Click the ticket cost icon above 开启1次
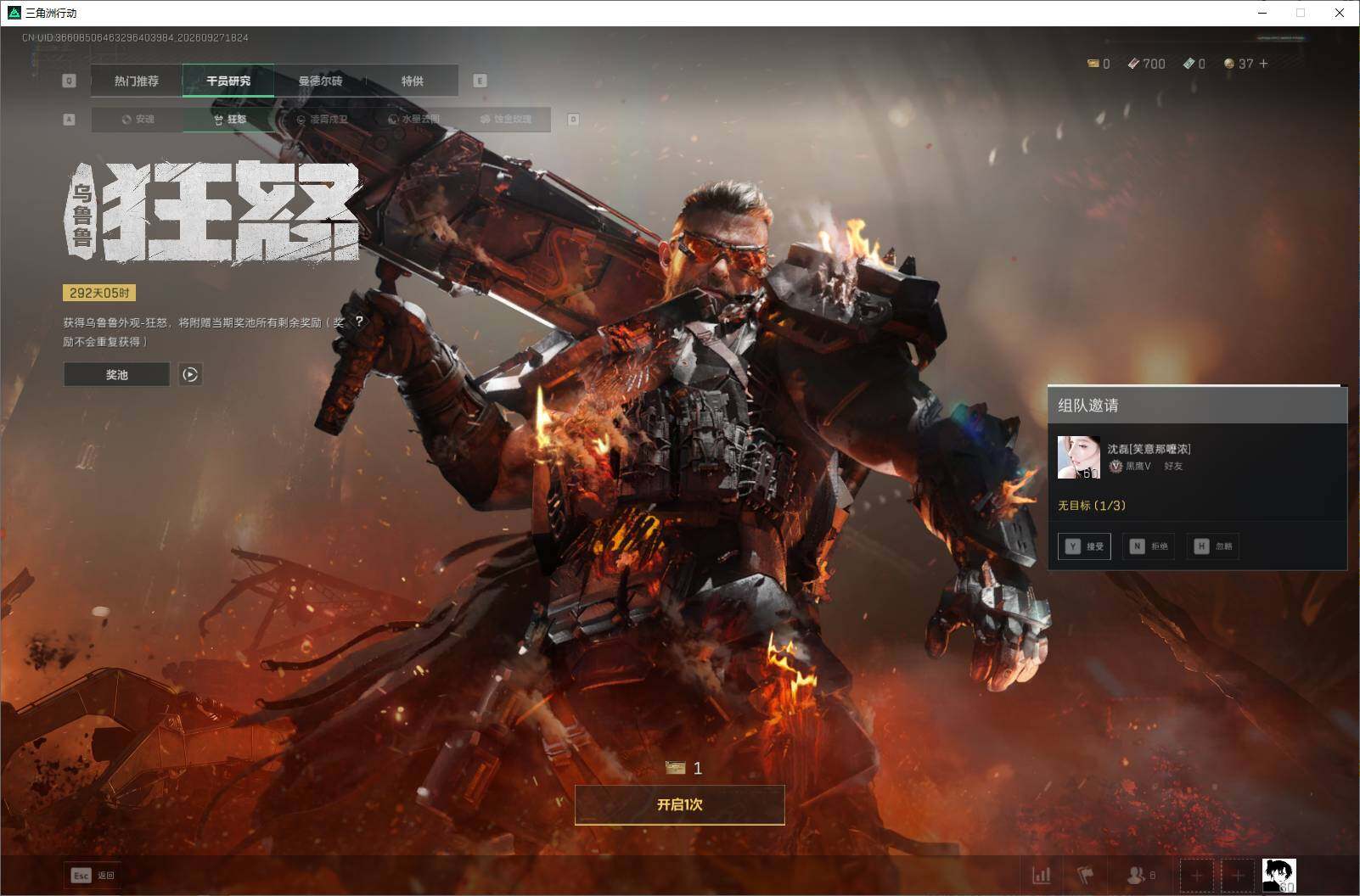This screenshot has width=1360, height=896. [x=676, y=768]
